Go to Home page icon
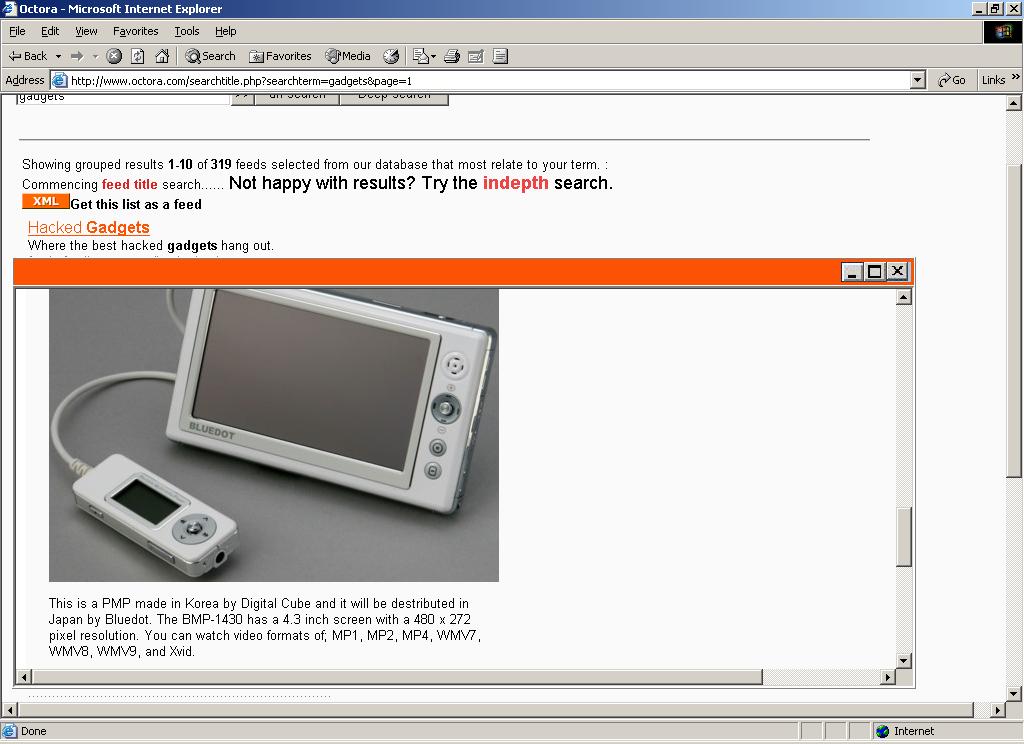The height and width of the screenshot is (744, 1024). pyautogui.click(x=162, y=56)
